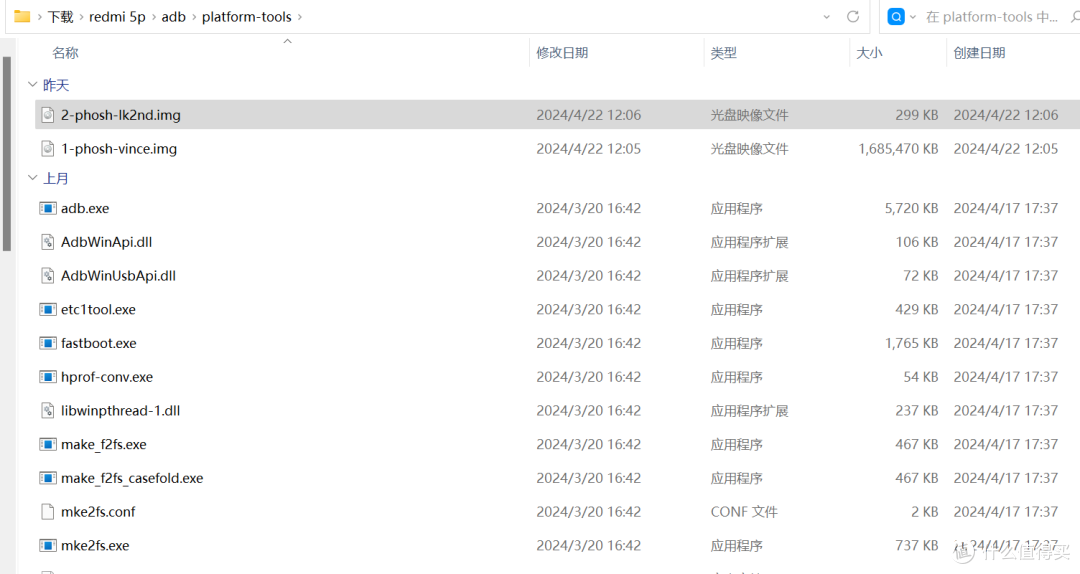Click the 1,685,470 KB size value
The height and width of the screenshot is (574, 1080).
(898, 149)
